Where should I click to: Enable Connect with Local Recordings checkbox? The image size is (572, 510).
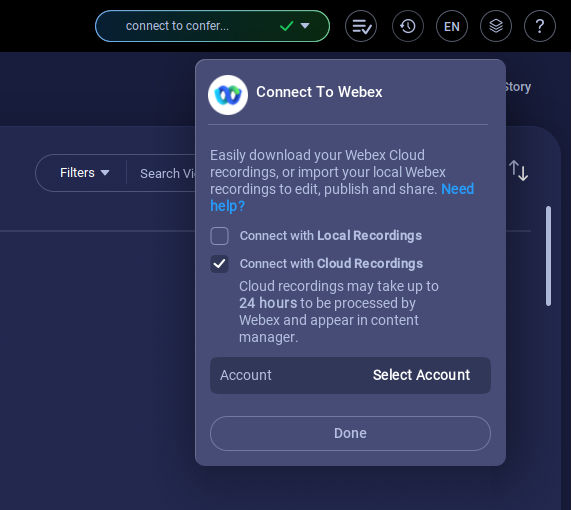point(220,236)
